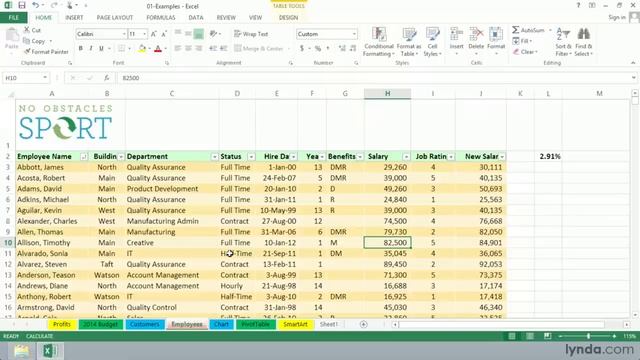Image resolution: width=640 pixels, height=360 pixels.
Task: Open the Department column filter dropdown
Action: pos(214,157)
